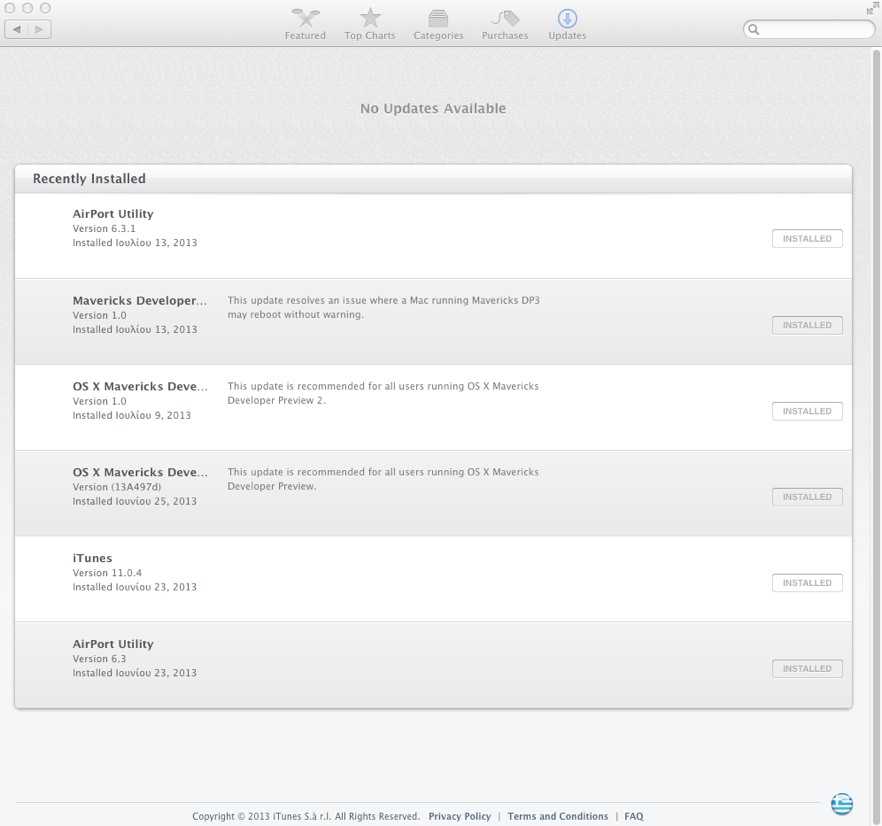Click the Mavericks DP3 reboot description
The height and width of the screenshot is (826, 882).
(x=383, y=307)
